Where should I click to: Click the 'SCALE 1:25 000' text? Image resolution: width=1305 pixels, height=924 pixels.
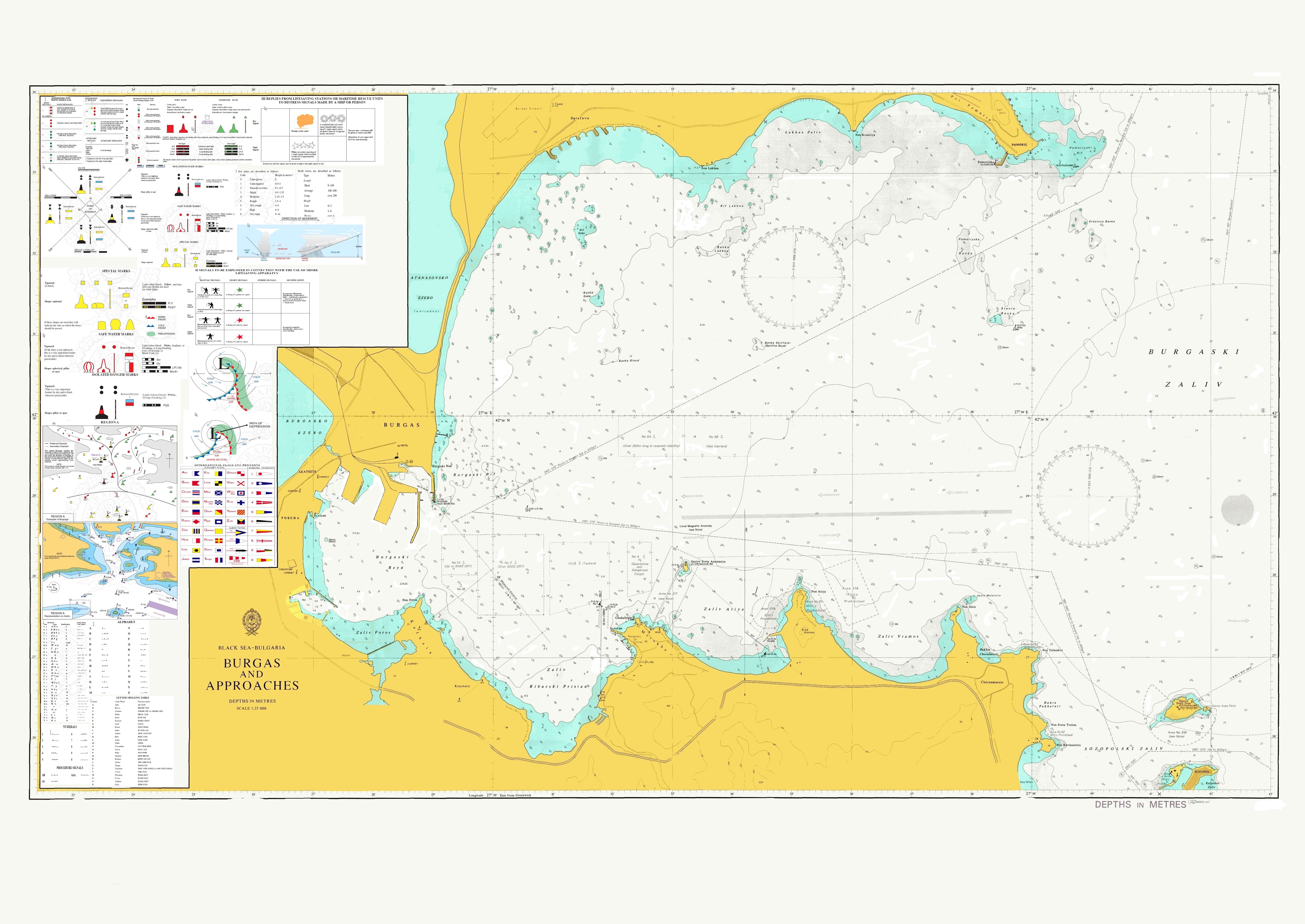(x=252, y=708)
